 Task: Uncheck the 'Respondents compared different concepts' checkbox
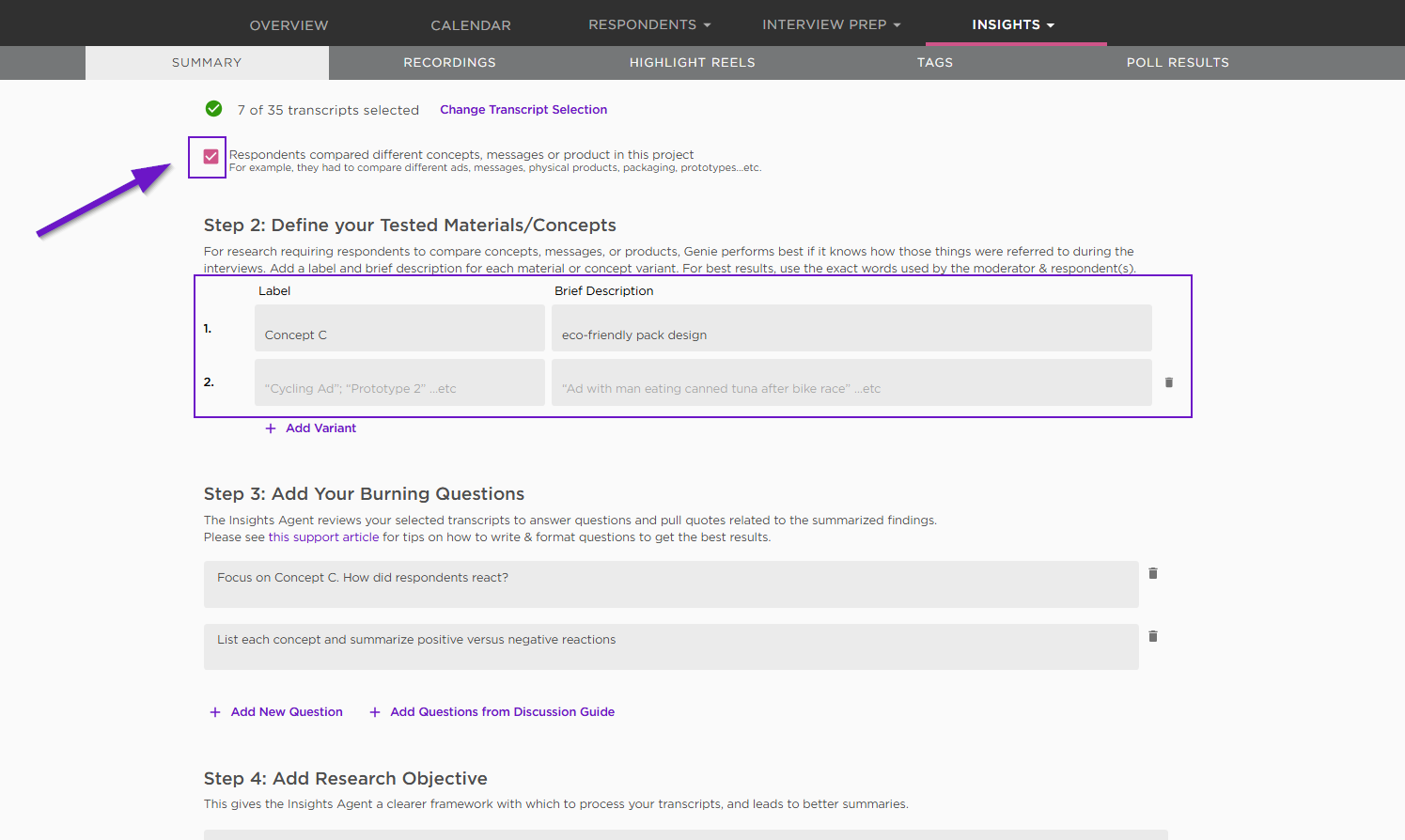point(211,157)
